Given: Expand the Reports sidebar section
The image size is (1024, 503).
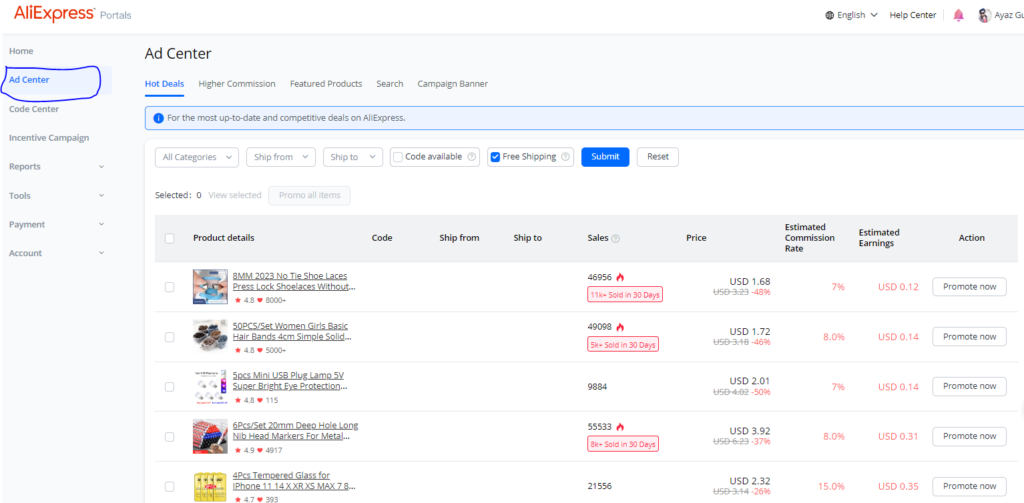Looking at the screenshot, I should coord(56,167).
